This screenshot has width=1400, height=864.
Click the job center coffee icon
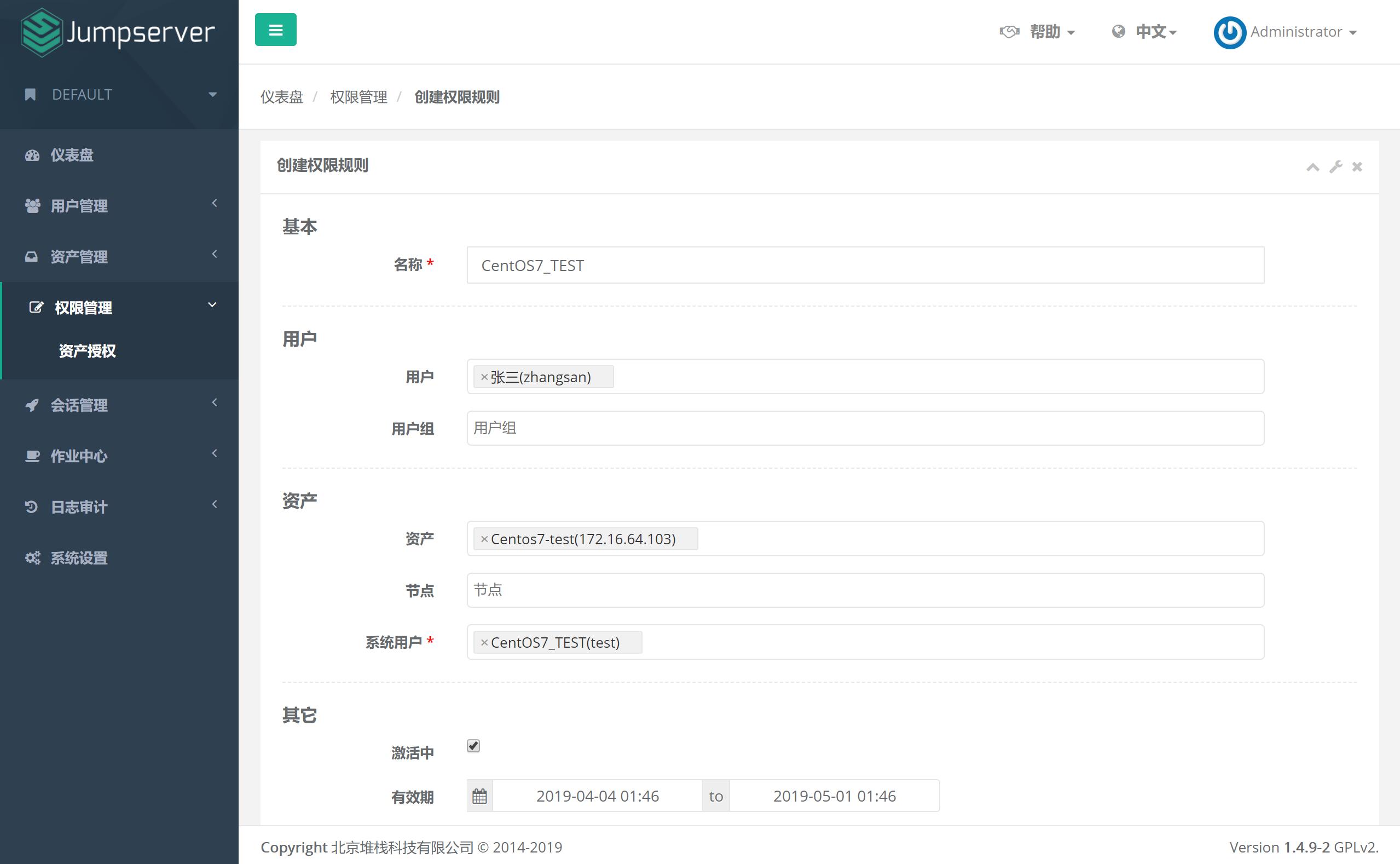[x=32, y=456]
